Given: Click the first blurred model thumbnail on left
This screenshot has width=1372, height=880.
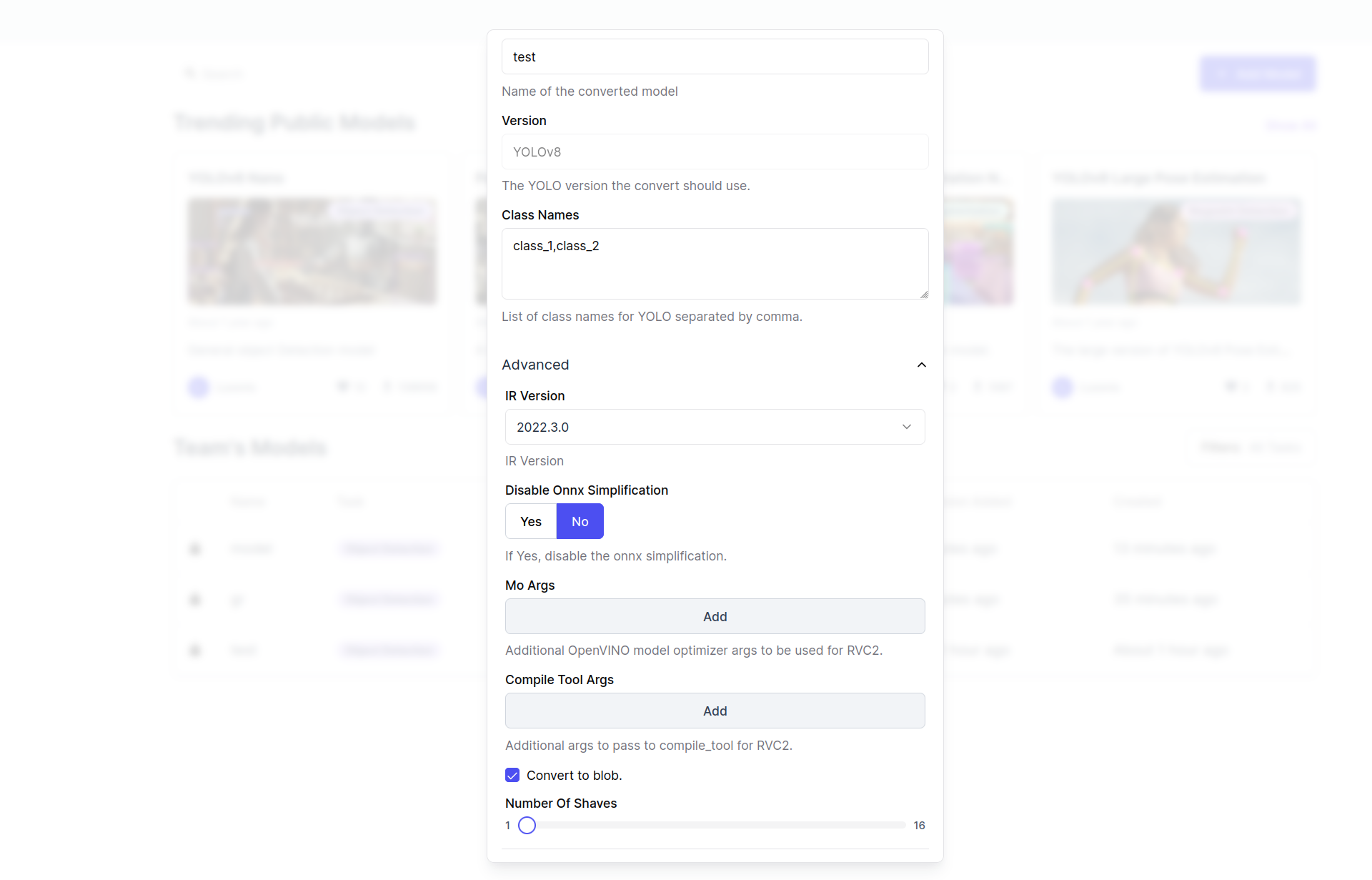Looking at the screenshot, I should (312, 252).
